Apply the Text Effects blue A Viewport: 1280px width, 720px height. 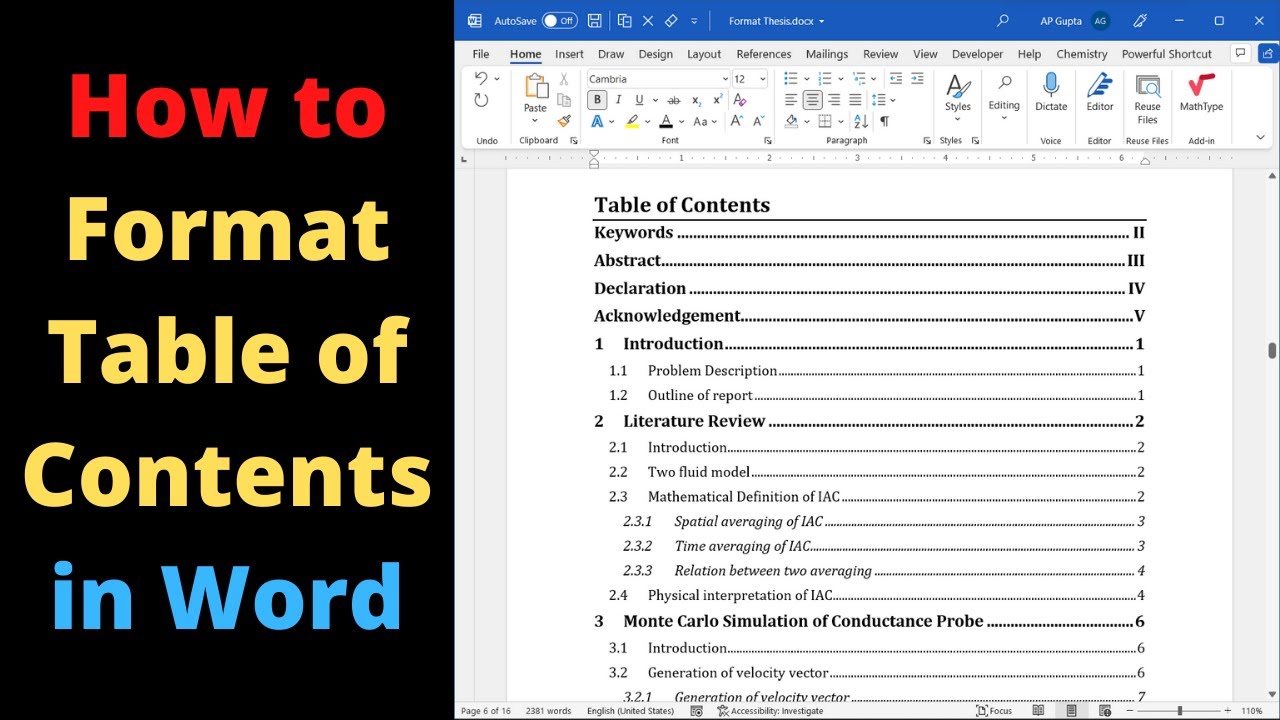[x=597, y=121]
